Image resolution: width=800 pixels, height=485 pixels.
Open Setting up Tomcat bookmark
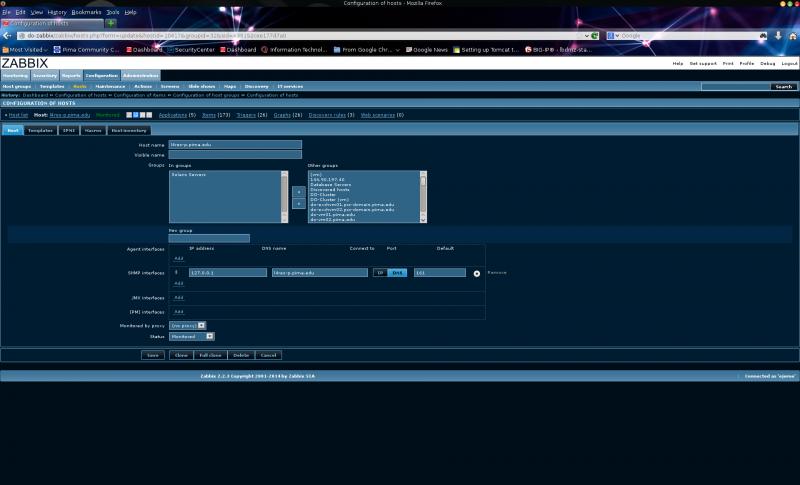pos(486,50)
